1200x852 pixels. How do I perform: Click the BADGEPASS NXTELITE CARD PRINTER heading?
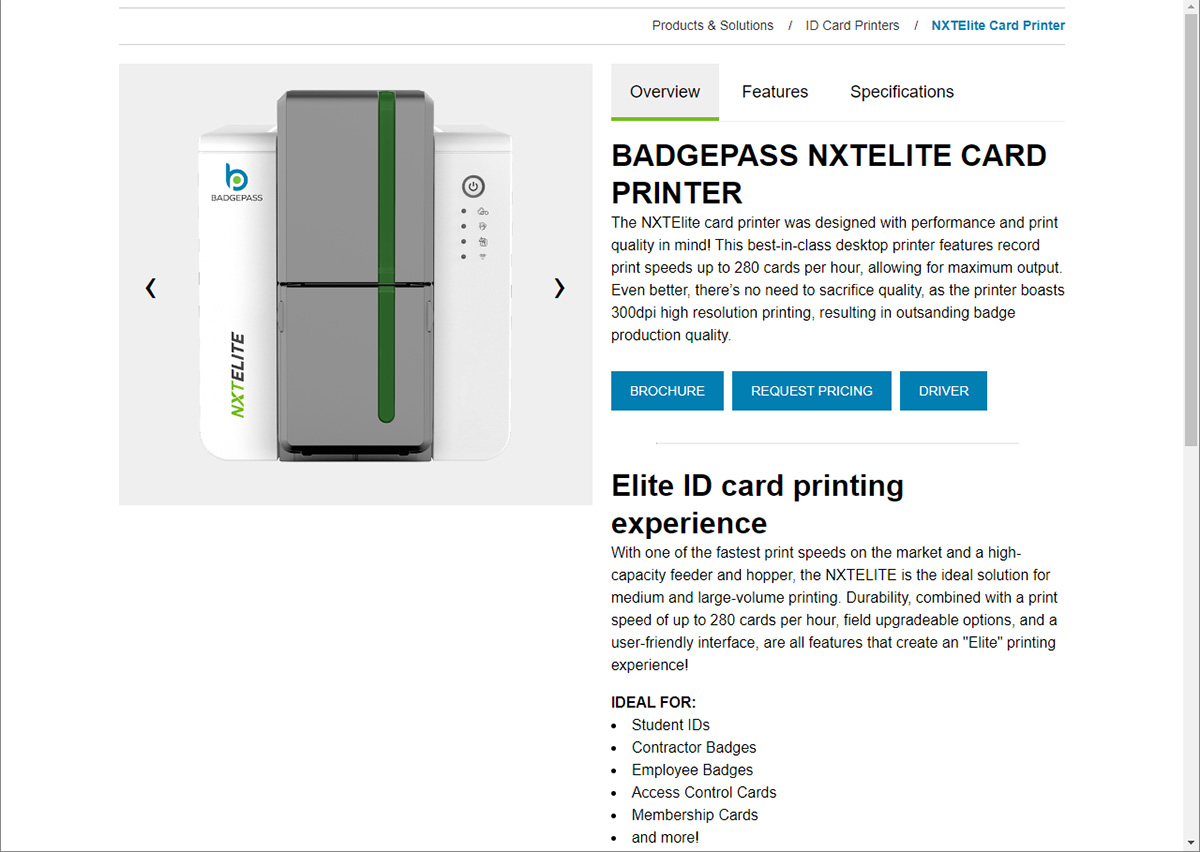coord(828,174)
